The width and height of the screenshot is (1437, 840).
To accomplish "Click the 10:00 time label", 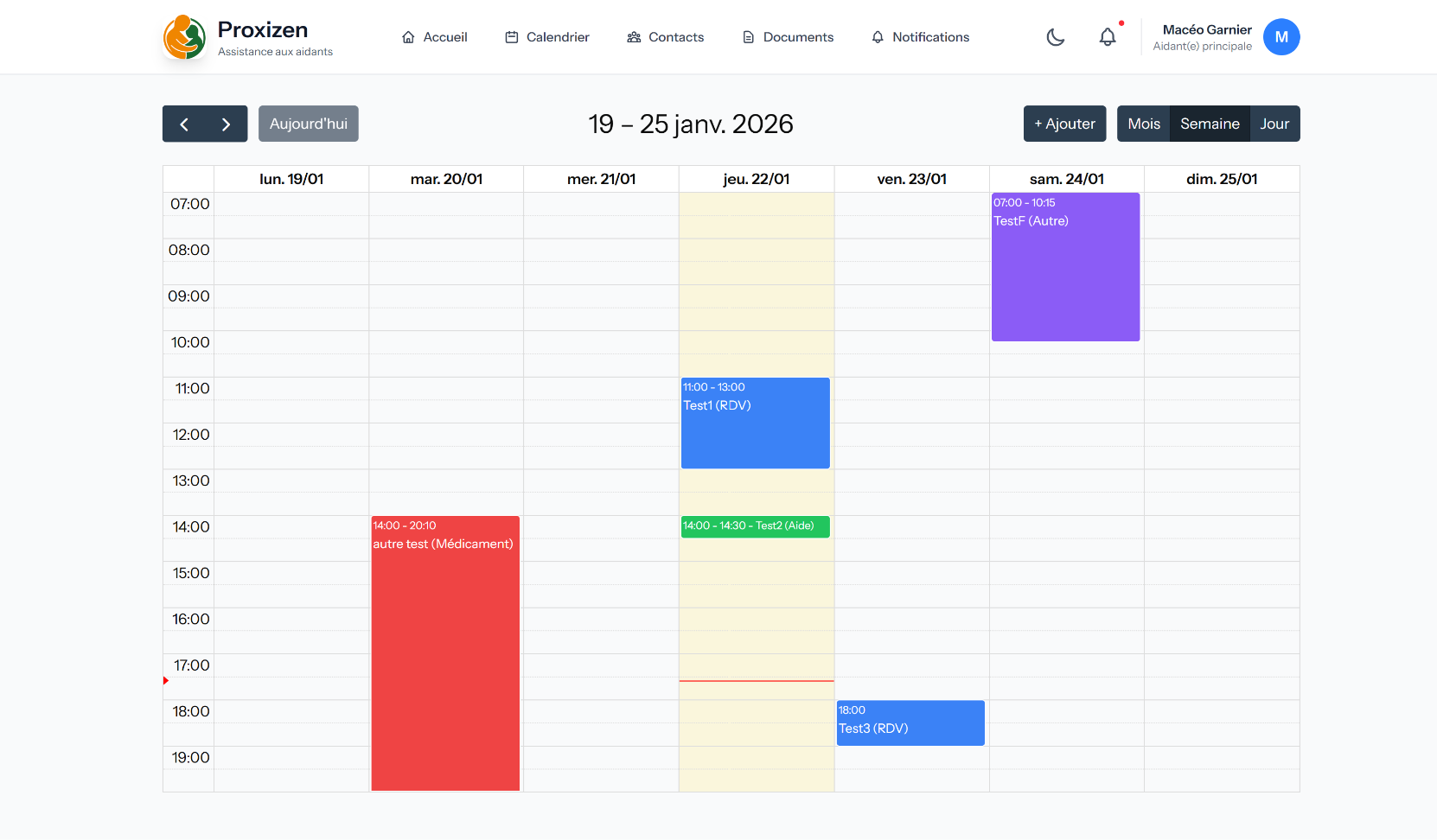I will (x=190, y=342).
